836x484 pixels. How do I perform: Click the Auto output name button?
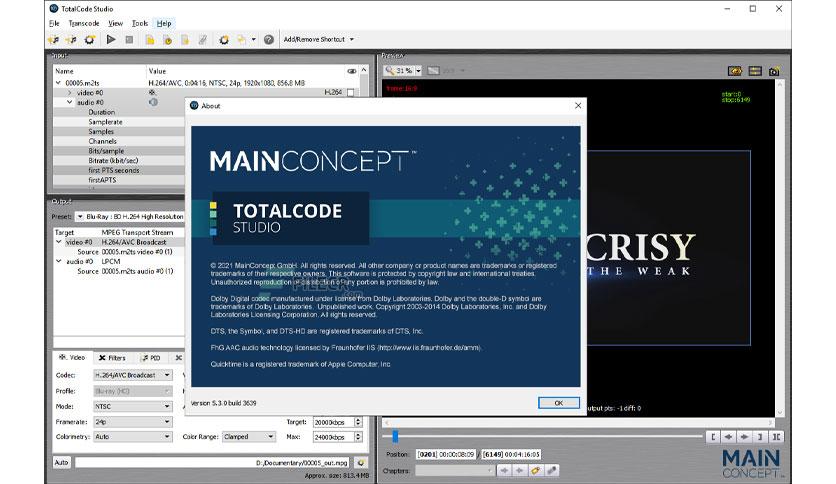click(61, 462)
